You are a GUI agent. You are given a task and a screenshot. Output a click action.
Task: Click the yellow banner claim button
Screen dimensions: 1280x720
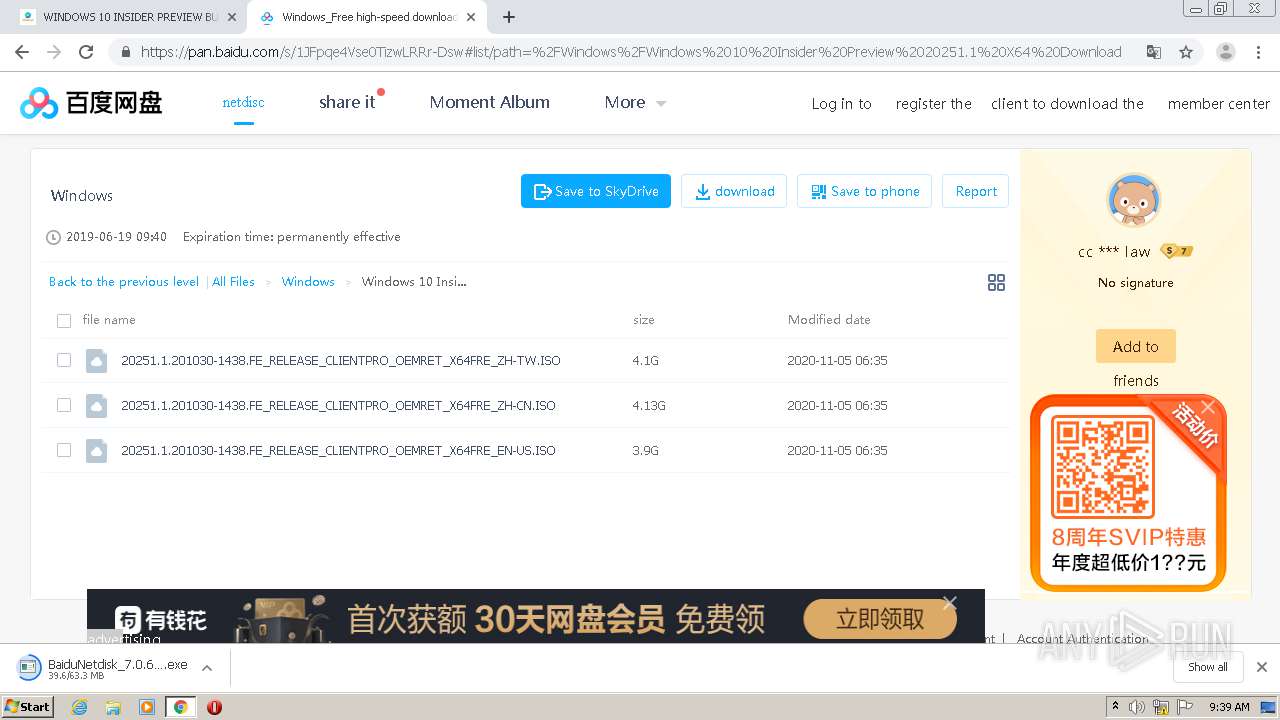[880, 619]
